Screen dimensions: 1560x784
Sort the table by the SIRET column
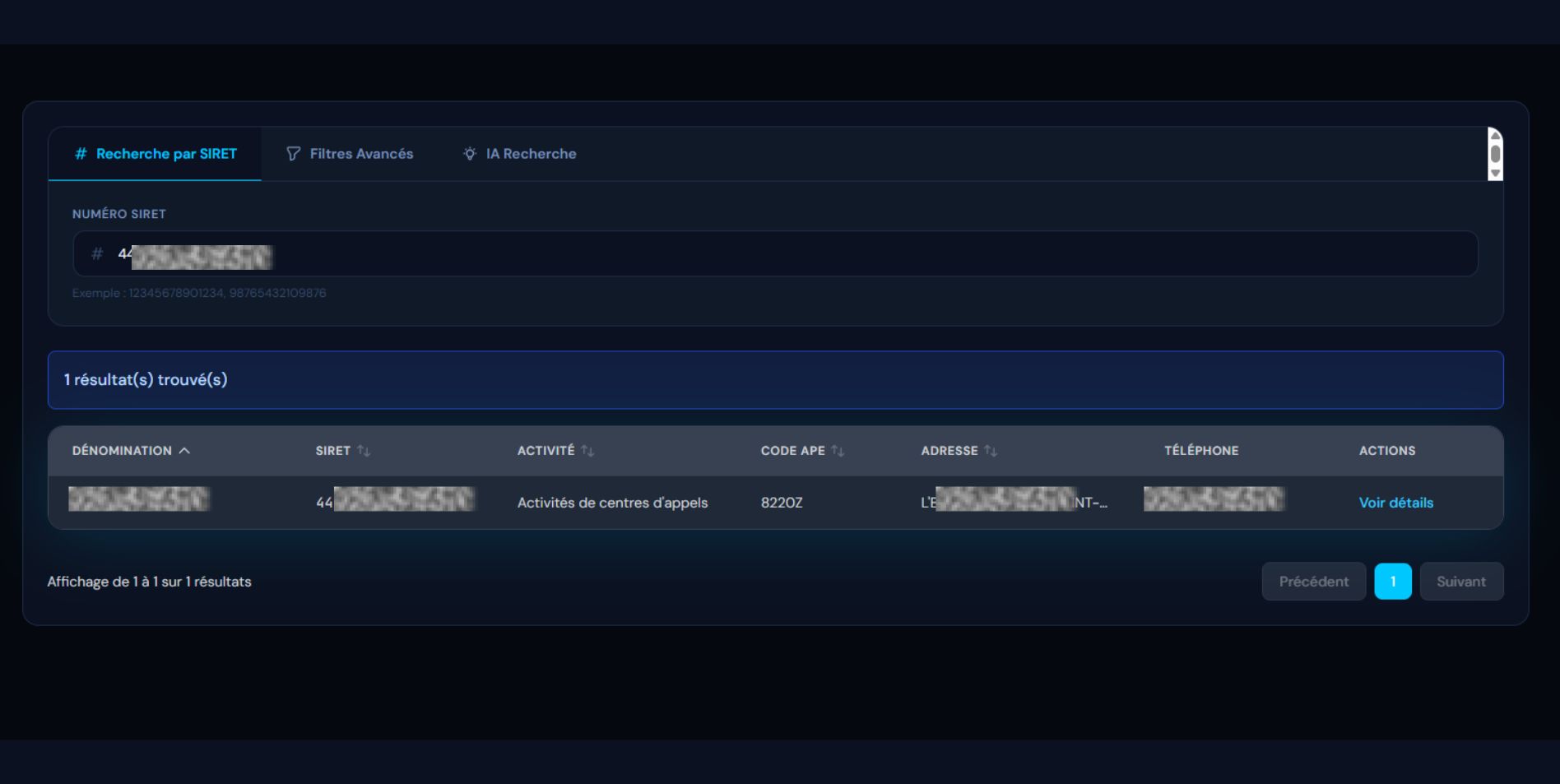pyautogui.click(x=343, y=451)
